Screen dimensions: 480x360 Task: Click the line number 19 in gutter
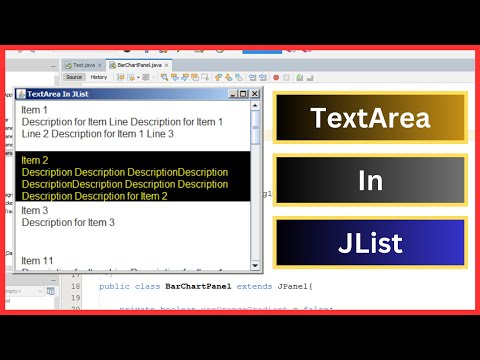(x=75, y=297)
